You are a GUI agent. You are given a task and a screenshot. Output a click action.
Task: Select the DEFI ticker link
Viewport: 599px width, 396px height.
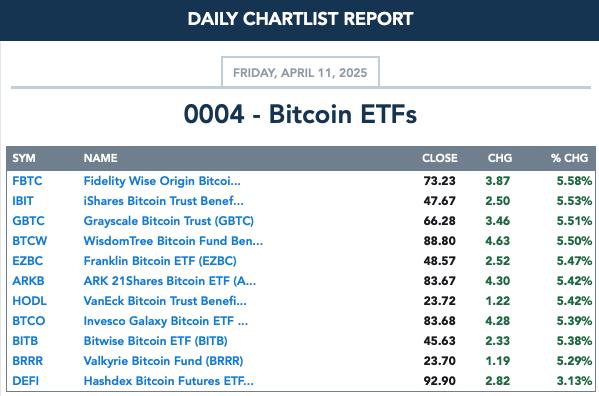click(x=26, y=381)
